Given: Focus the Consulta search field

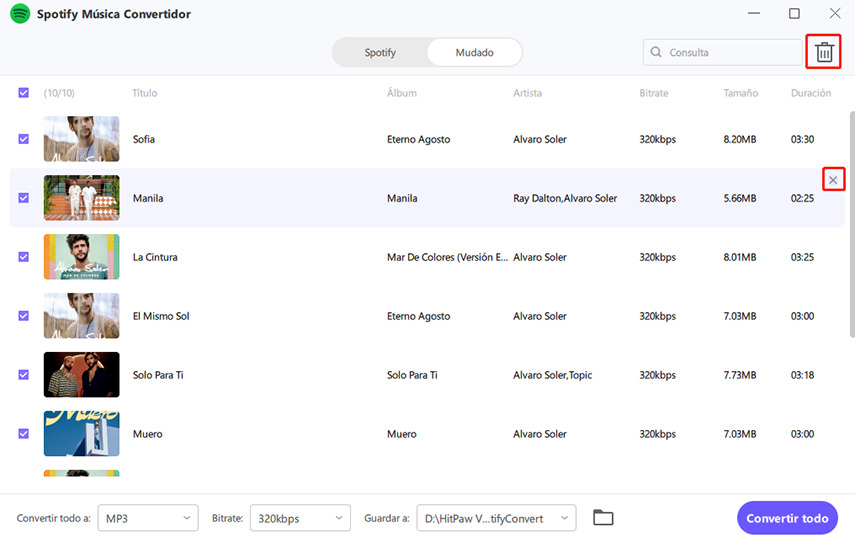Looking at the screenshot, I should (x=722, y=52).
